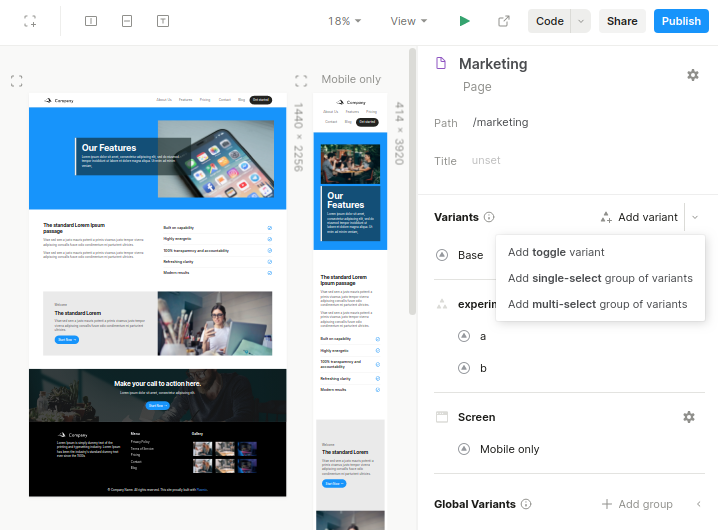Viewport: 718px width, 530px height.
Task: Click the insert/focus icon at top left
Action: click(30, 21)
